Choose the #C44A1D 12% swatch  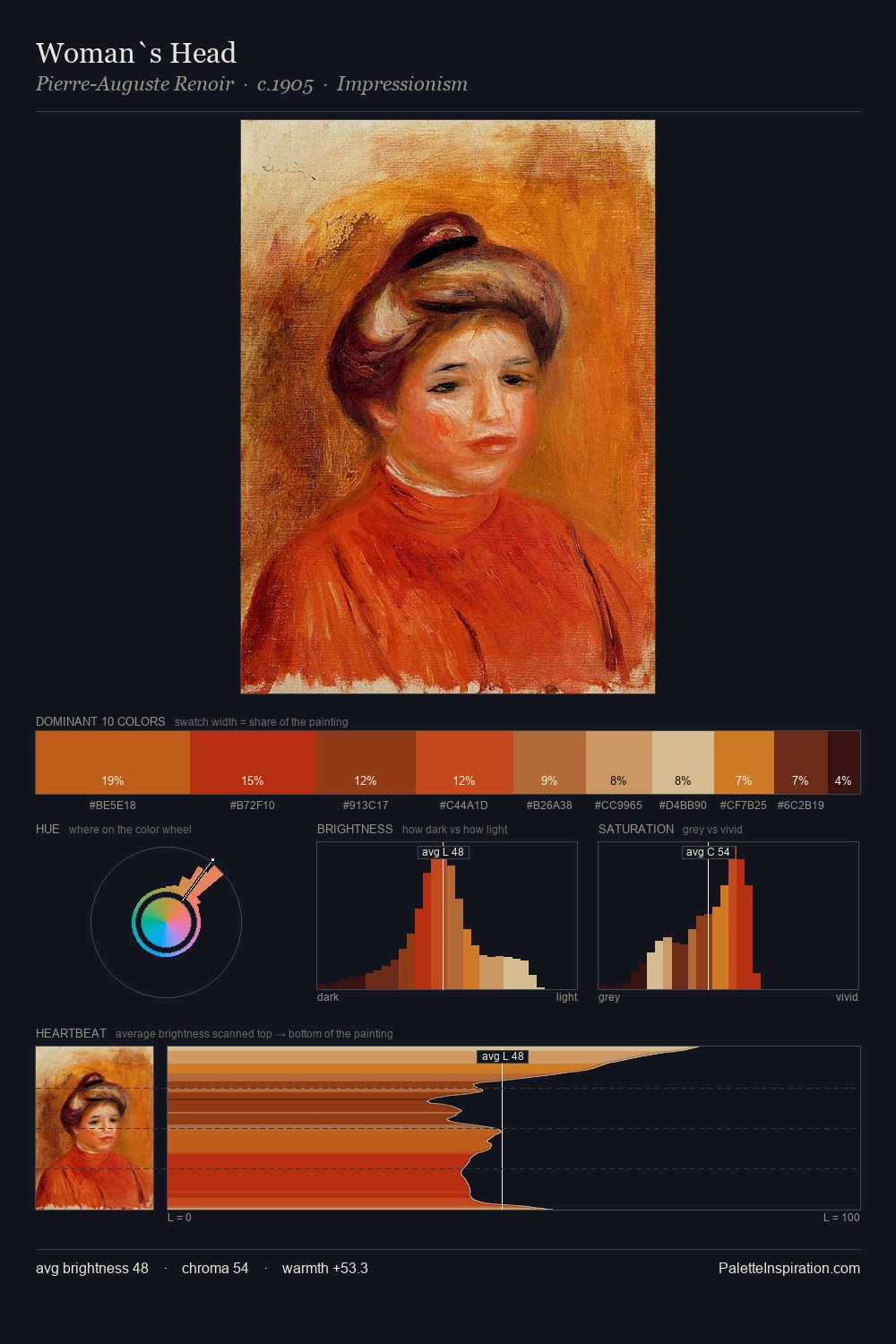464,762
